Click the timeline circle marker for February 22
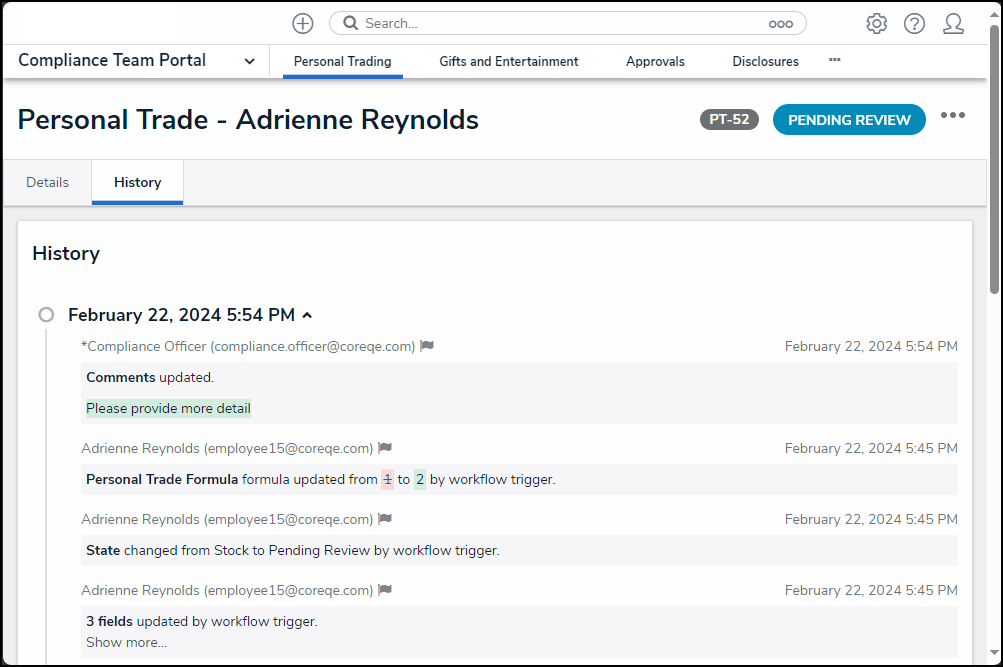This screenshot has height=667, width=1003. coord(46,315)
